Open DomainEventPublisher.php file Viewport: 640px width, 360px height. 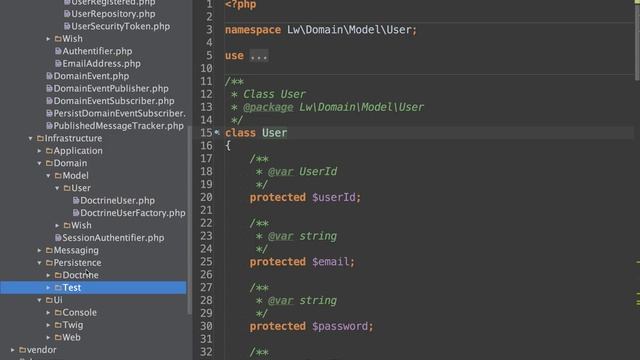coord(111,89)
